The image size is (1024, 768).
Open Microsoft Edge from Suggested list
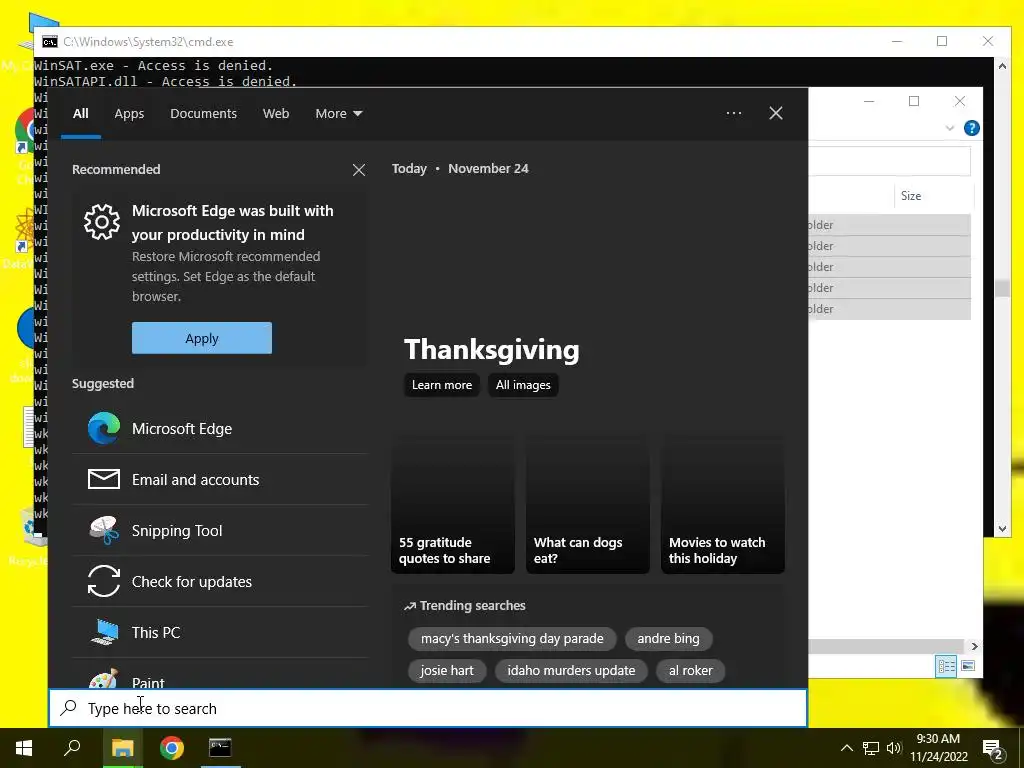point(220,428)
